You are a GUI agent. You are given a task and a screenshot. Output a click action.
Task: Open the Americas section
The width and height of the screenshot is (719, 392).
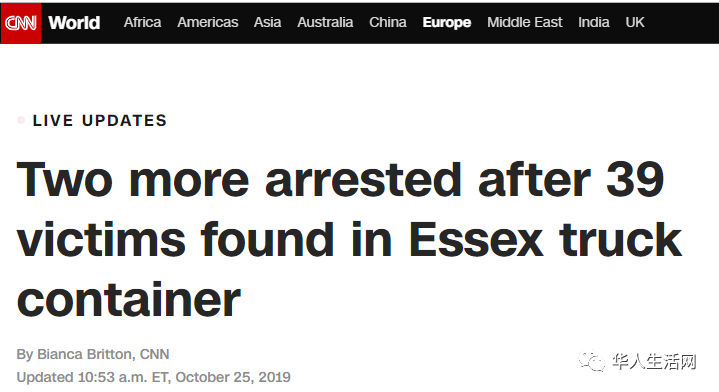point(208,22)
